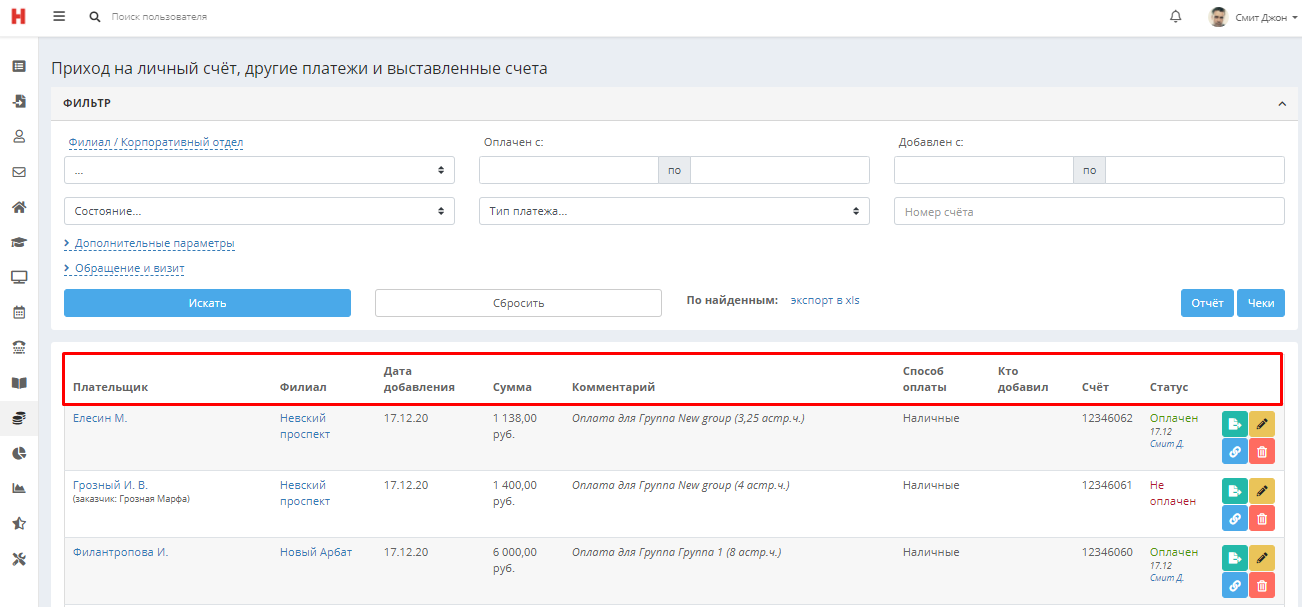Open sidebar list/dashboard icon
Image resolution: width=1302 pixels, height=607 pixels.
tap(18, 66)
